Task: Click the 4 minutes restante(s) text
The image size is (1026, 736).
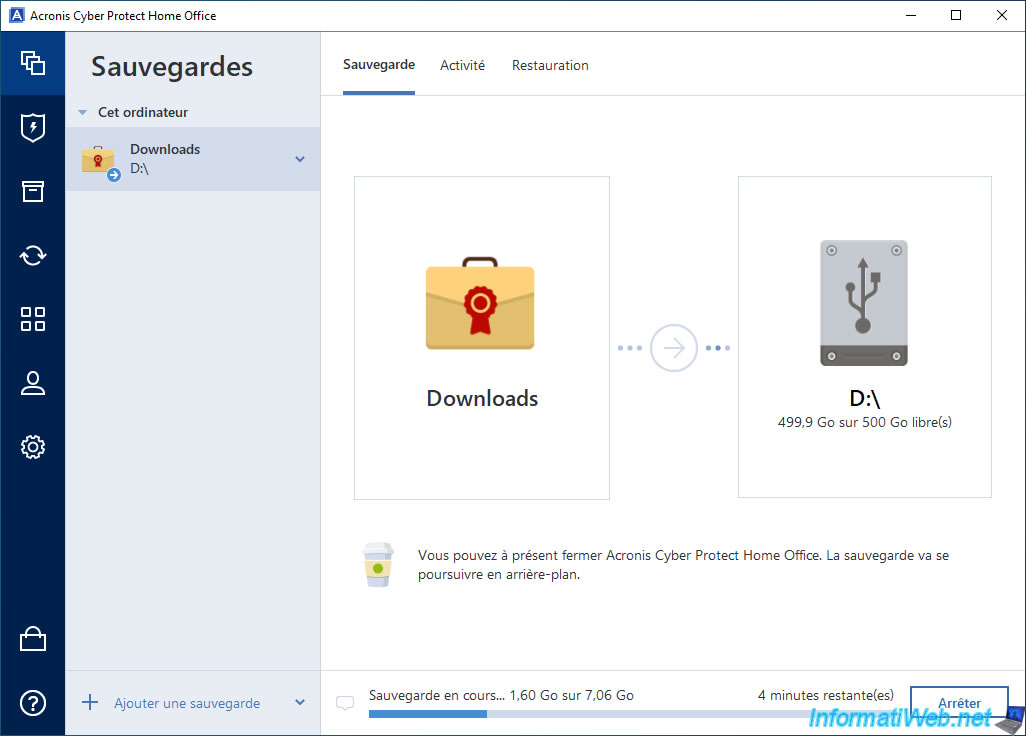Action: click(826, 695)
